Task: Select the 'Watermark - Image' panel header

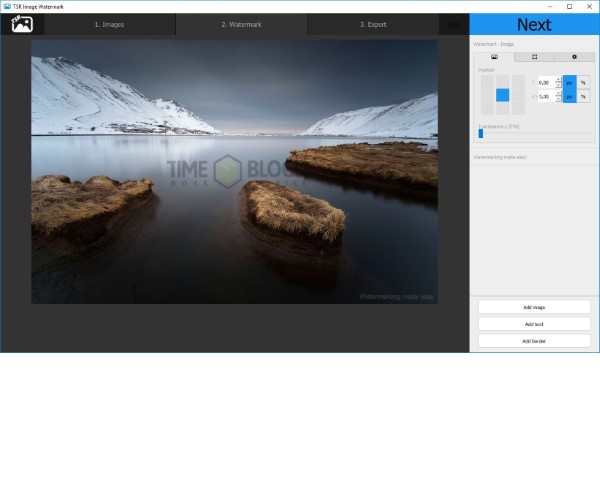Action: coord(493,44)
